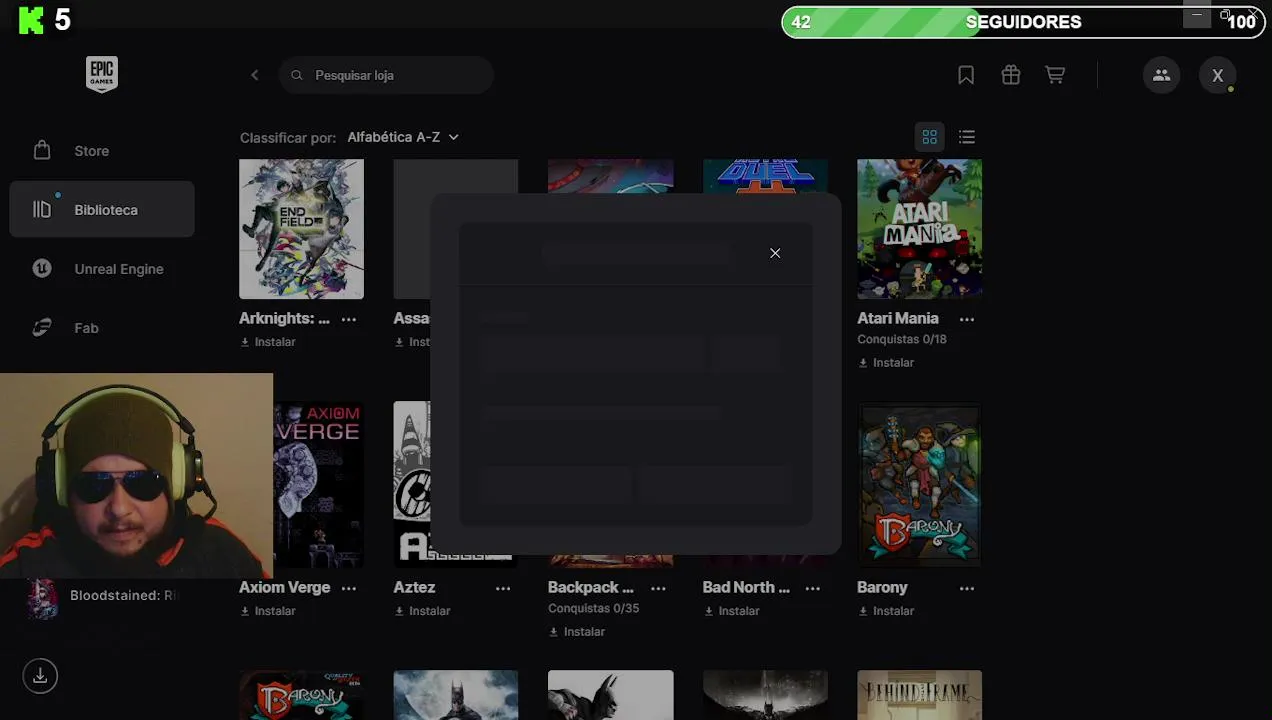
Task: Switch to list view
Action: [x=966, y=137]
